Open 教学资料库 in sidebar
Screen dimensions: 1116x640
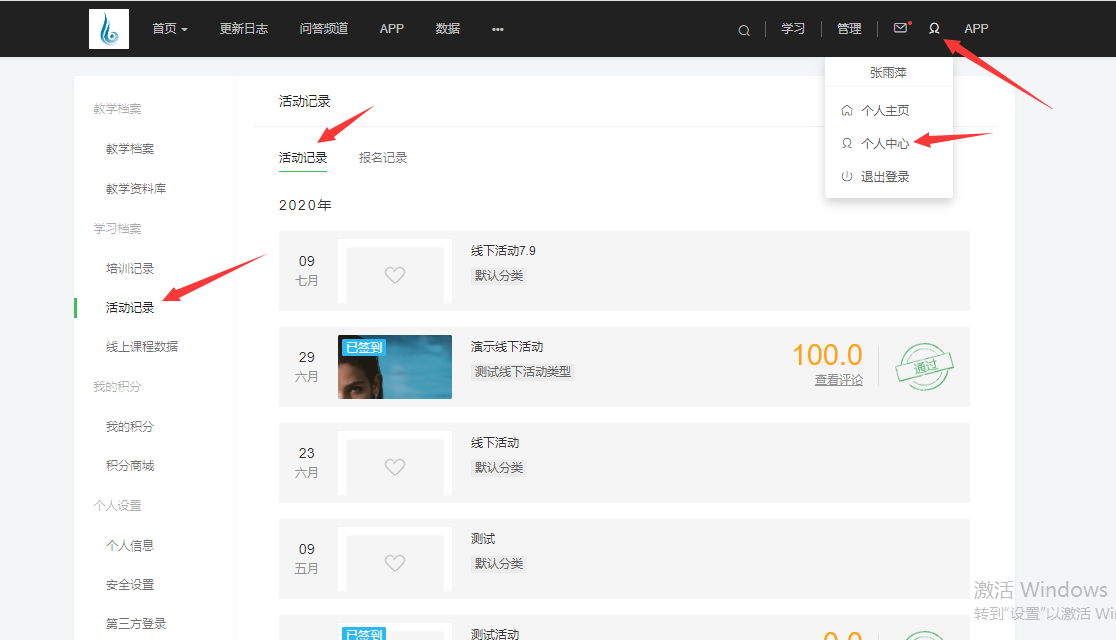[x=136, y=189]
